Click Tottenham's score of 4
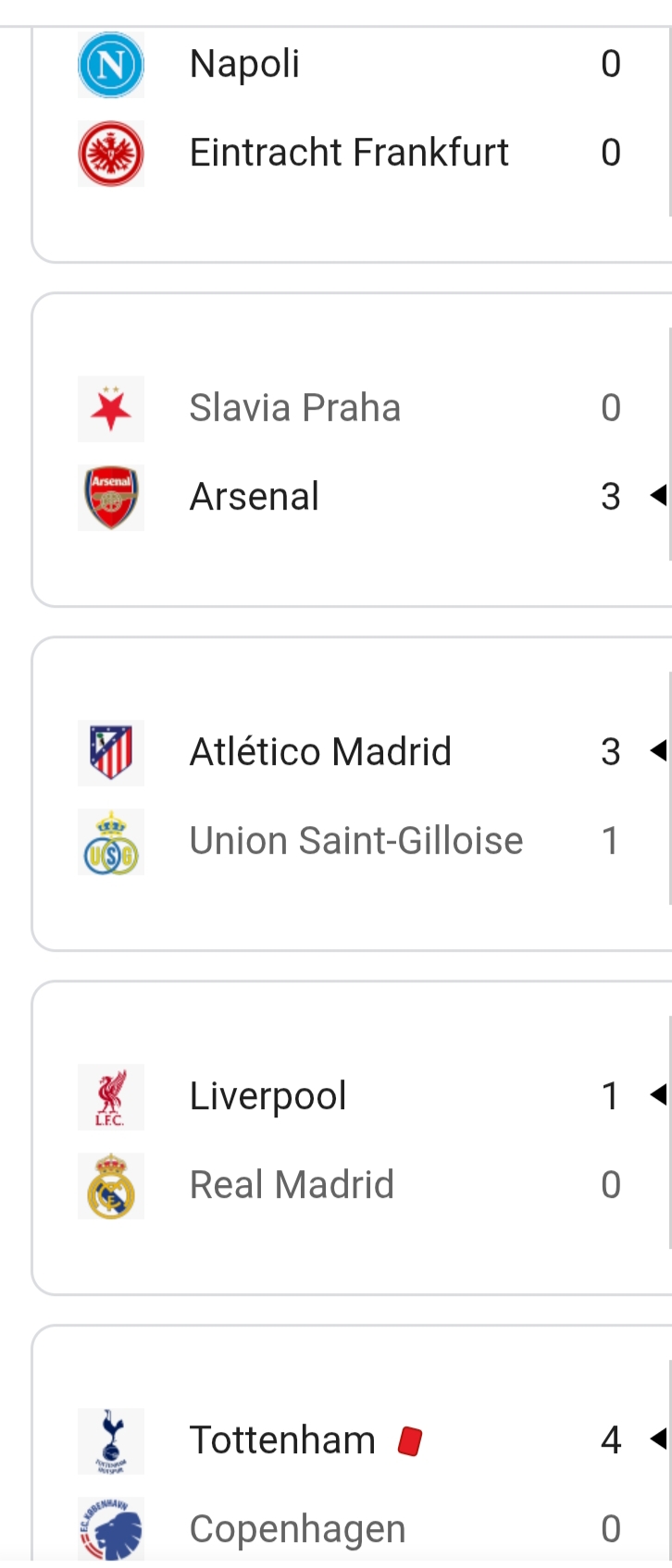Image resolution: width=672 pixels, height=1568 pixels. [x=611, y=1441]
